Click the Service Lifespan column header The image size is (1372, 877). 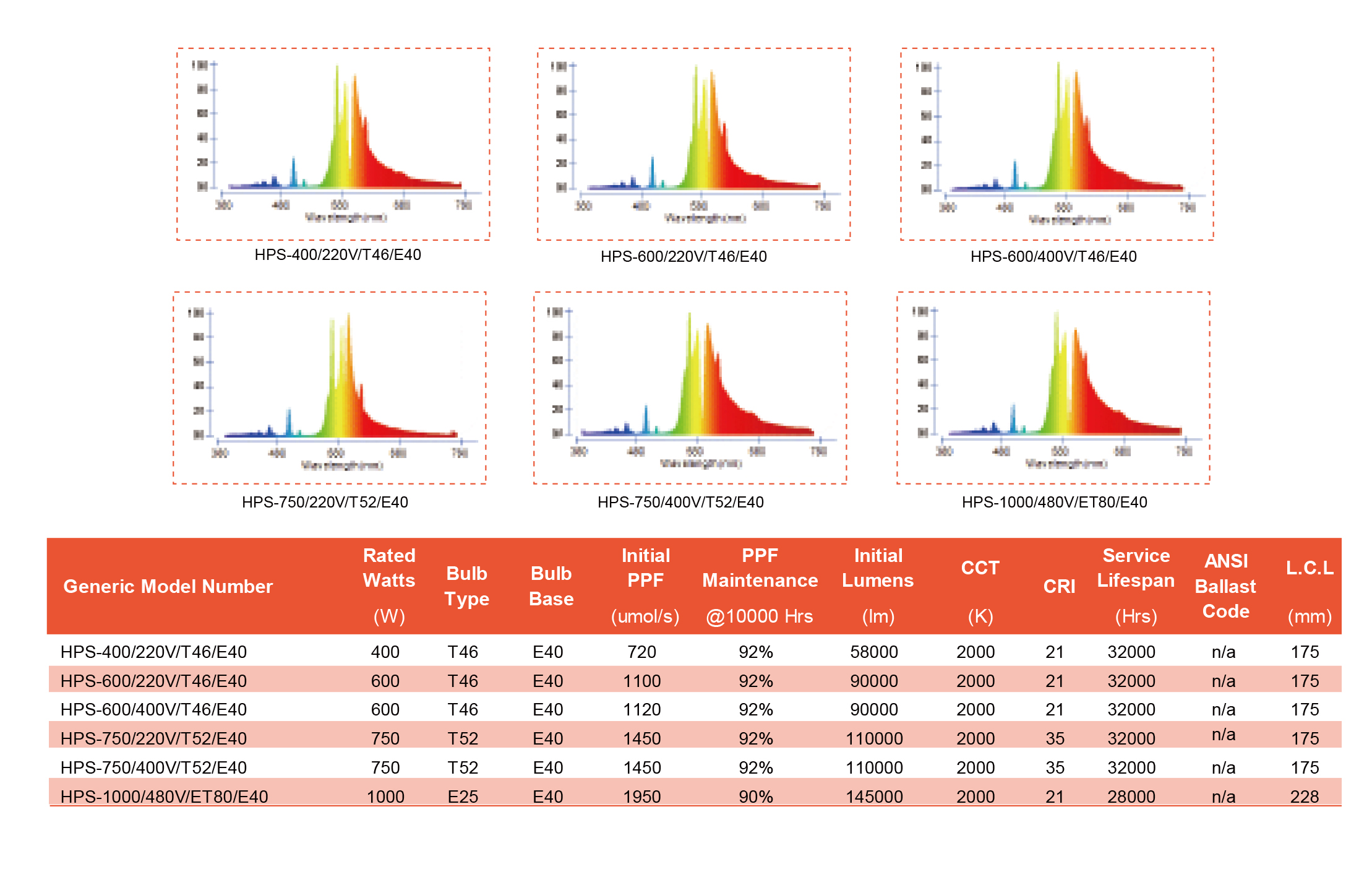pyautogui.click(x=1135, y=585)
